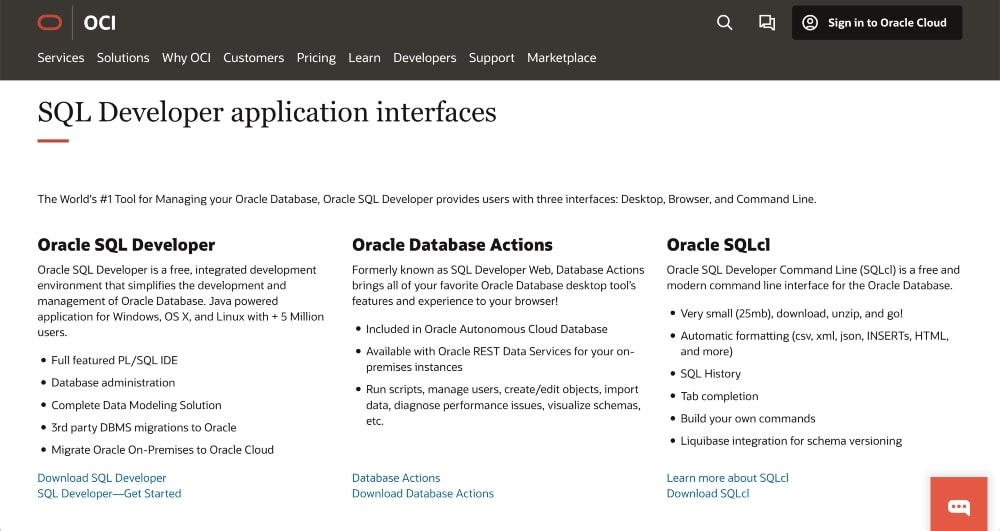Screen dimensions: 1000x531
Task: Open the search magnifier icon
Action: coord(724,23)
